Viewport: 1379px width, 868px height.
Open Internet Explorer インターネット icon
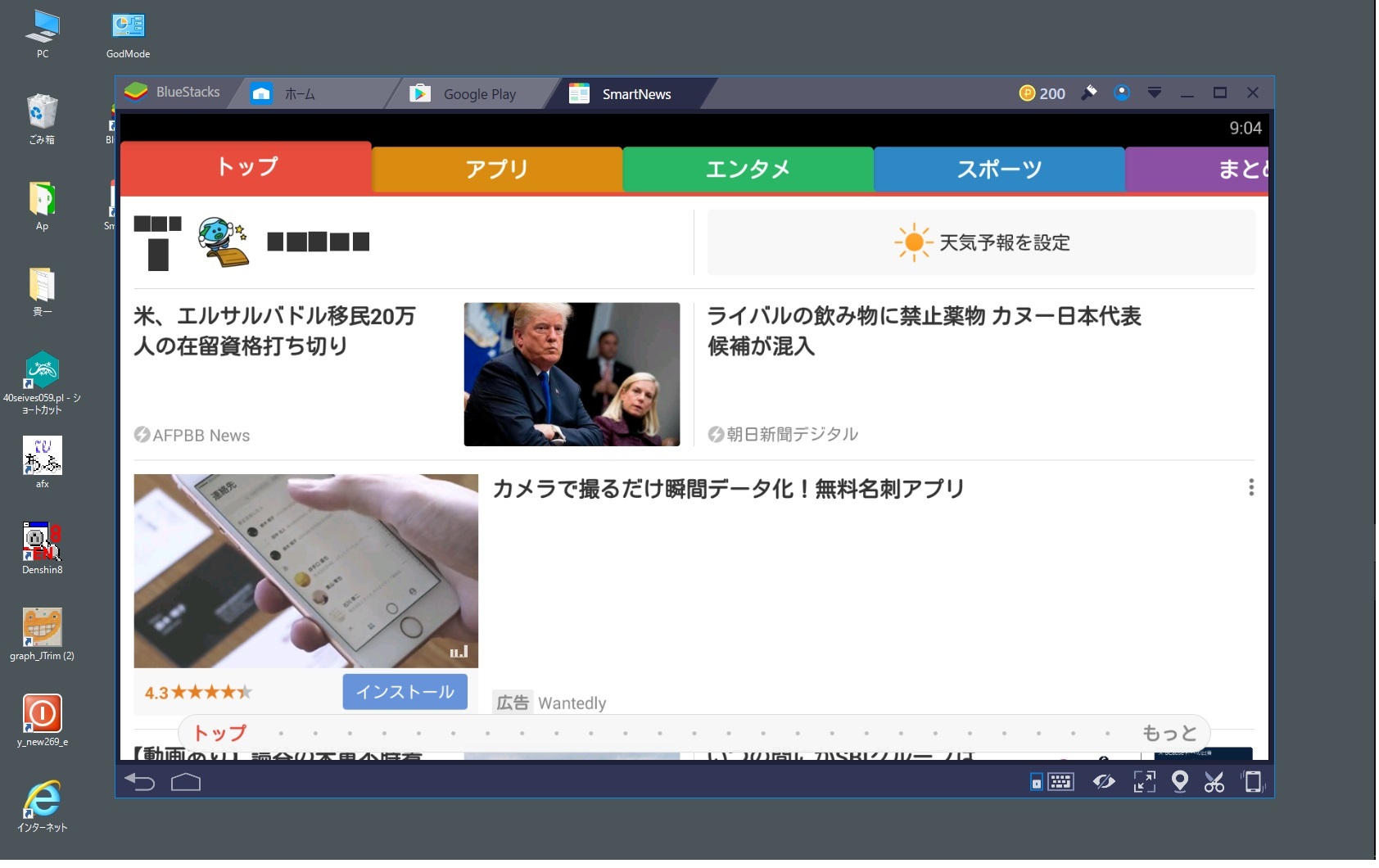(x=43, y=807)
